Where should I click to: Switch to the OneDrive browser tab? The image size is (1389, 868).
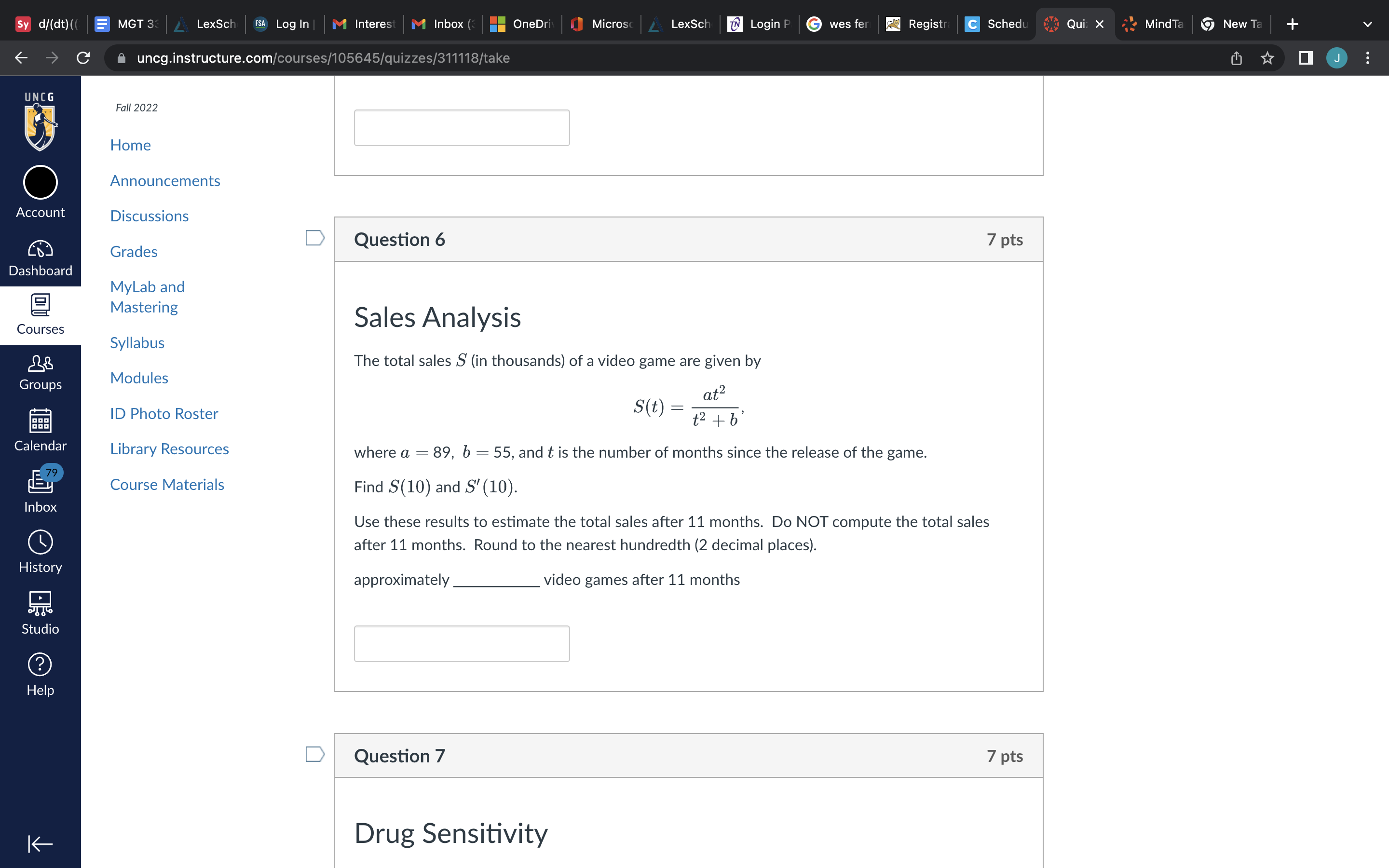pos(521,24)
